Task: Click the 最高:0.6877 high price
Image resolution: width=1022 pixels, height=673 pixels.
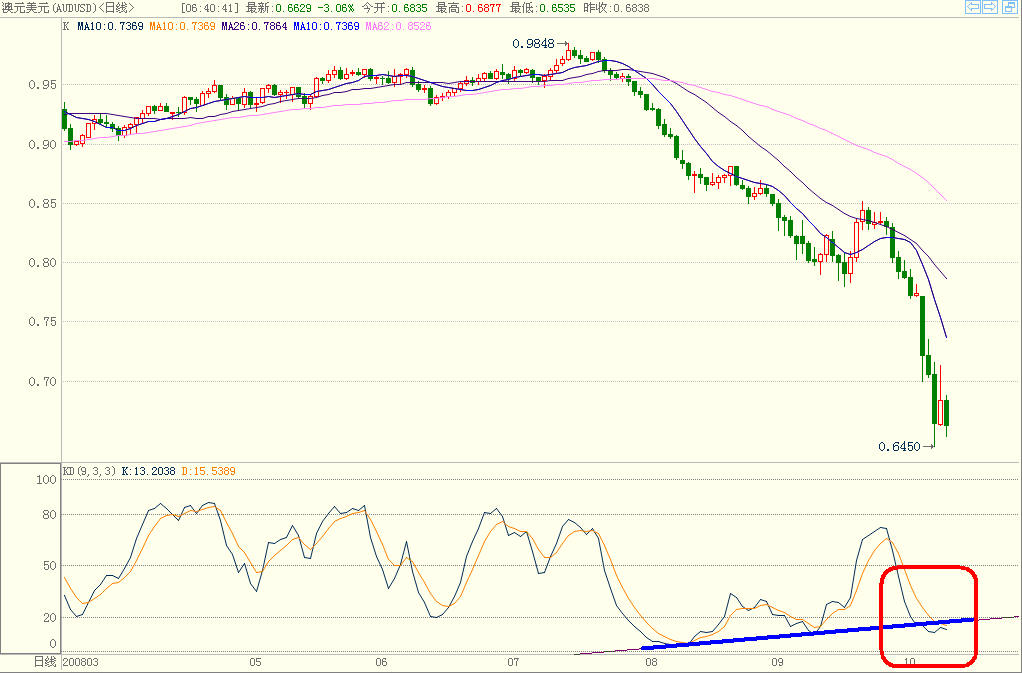Action: (x=469, y=8)
